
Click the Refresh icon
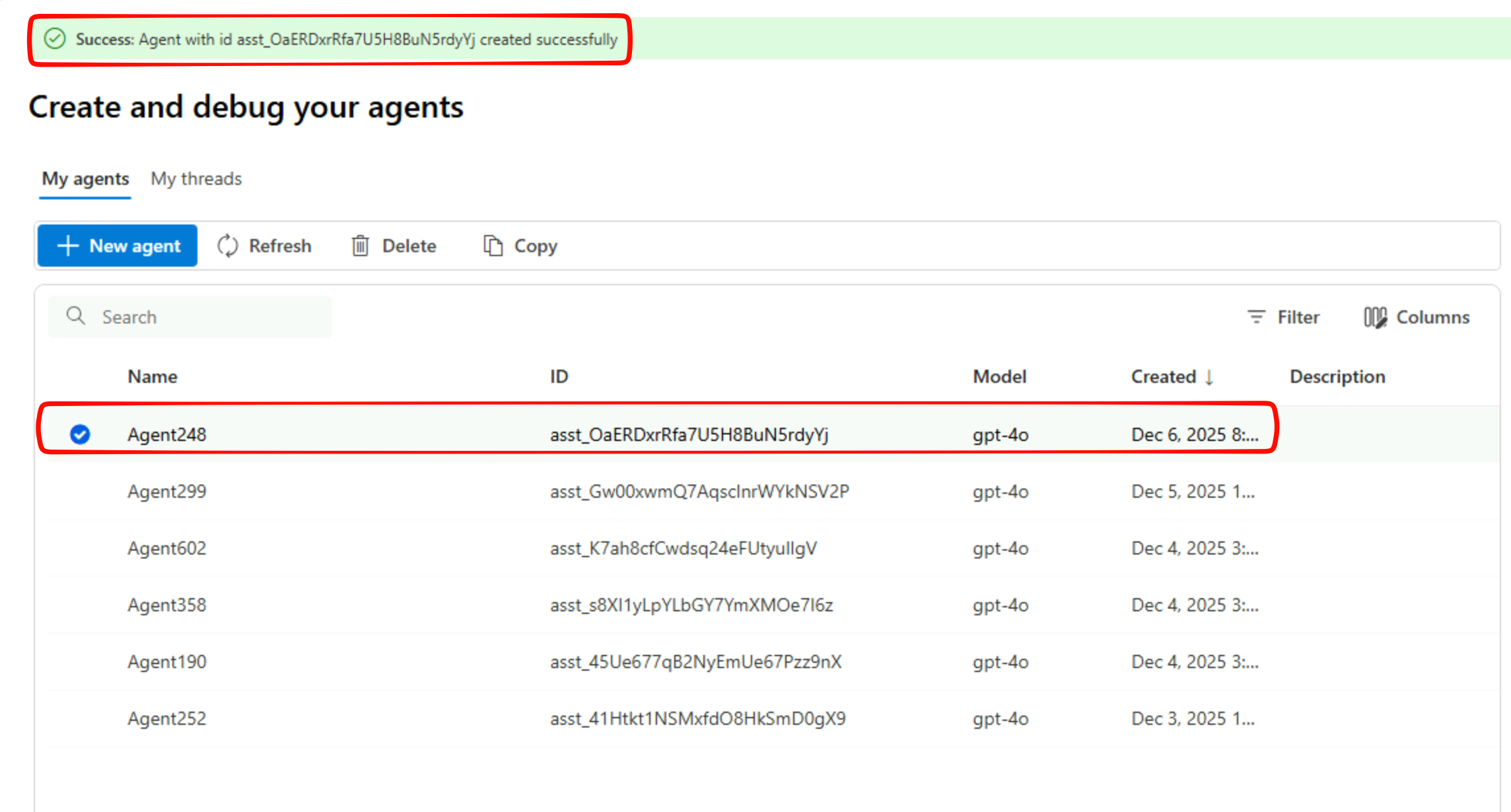click(228, 246)
